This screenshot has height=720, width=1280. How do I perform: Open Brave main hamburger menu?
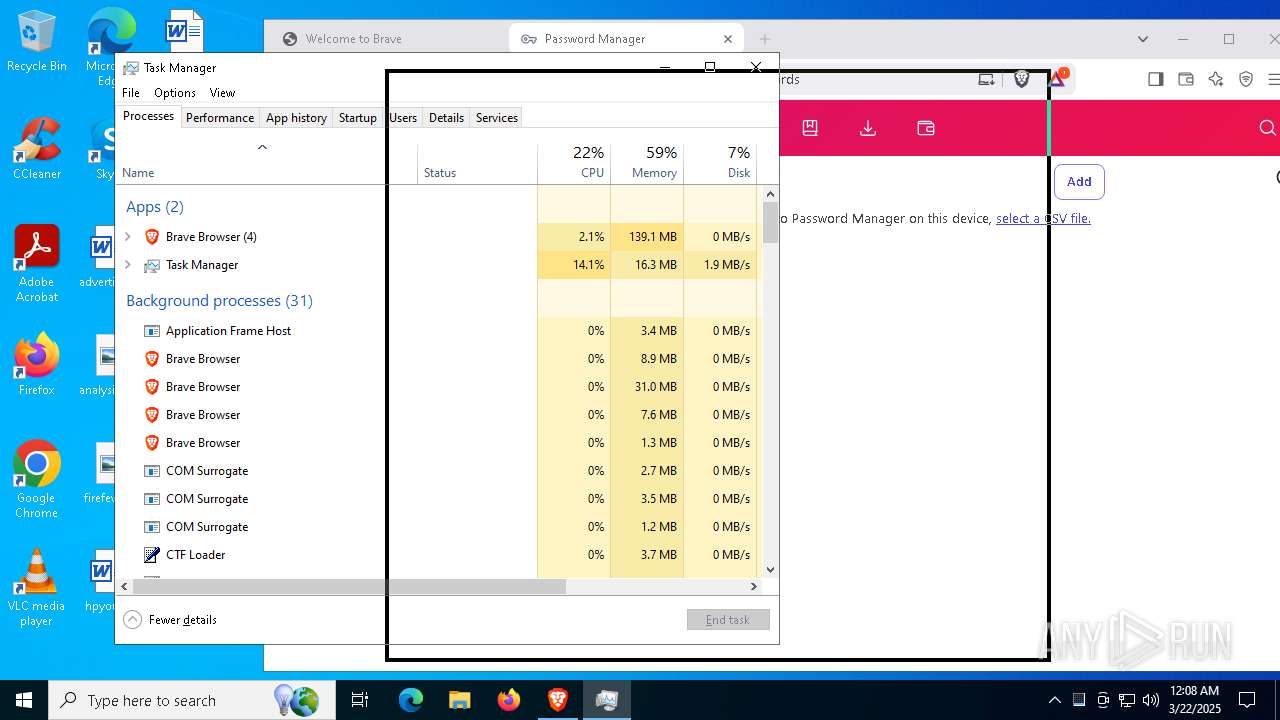tap(1273, 79)
